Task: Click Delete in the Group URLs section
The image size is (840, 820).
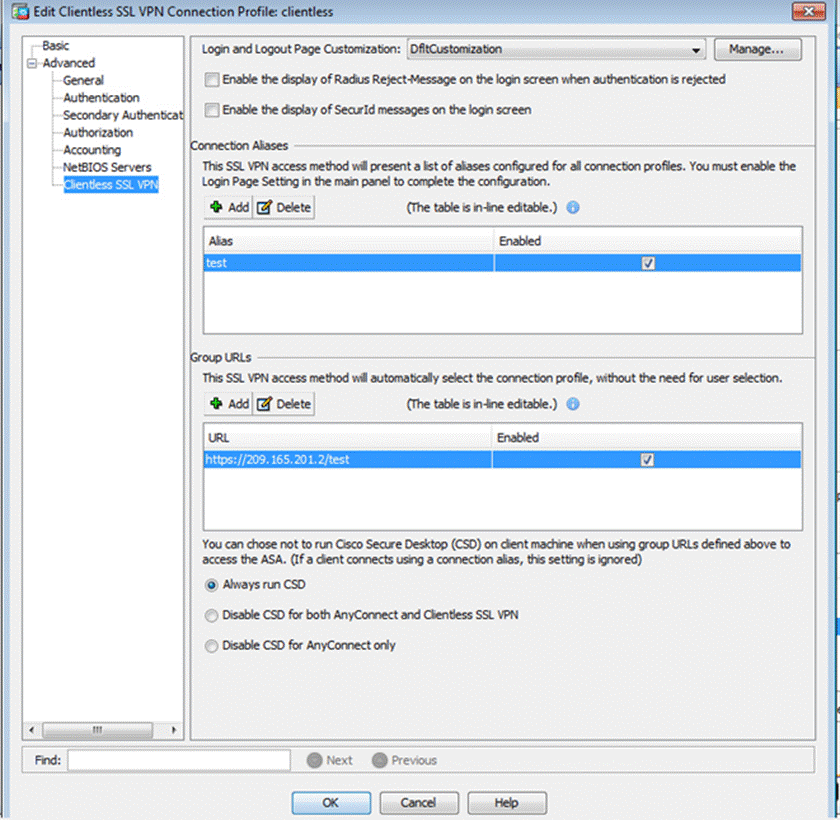Action: (x=284, y=404)
